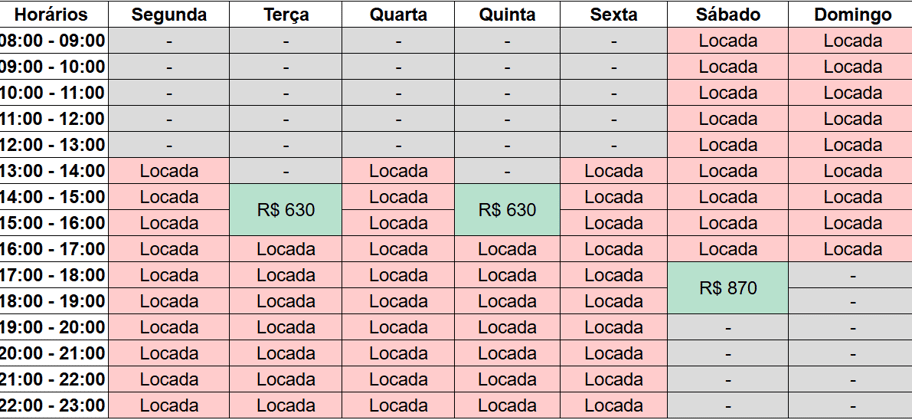Select Sexta 22:00 - 23:00 Locada cell
This screenshot has height=420, width=912.
(614, 405)
